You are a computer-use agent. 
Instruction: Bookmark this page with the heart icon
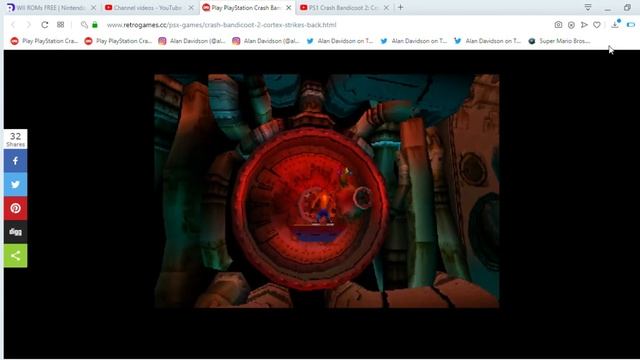597,25
